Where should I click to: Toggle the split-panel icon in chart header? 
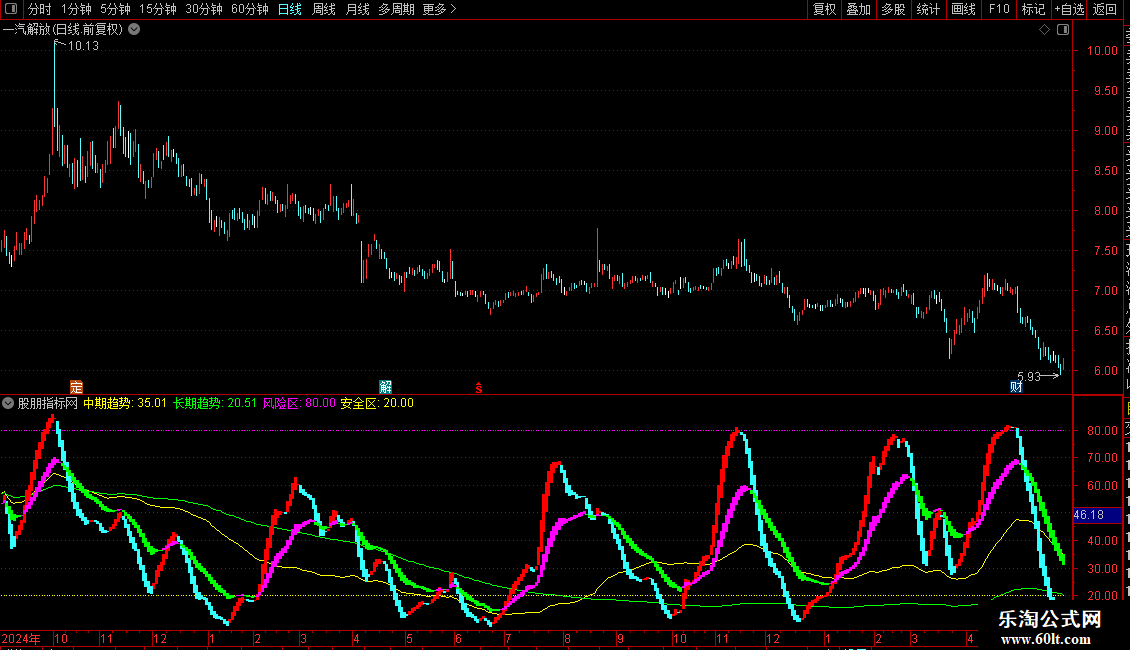(x=1063, y=30)
